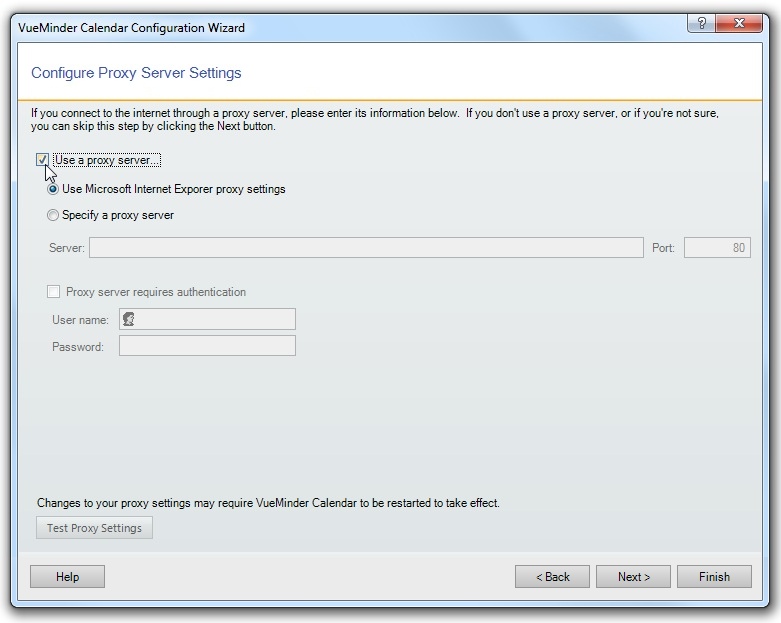
Task: Focus the Port number field
Action: [717, 248]
